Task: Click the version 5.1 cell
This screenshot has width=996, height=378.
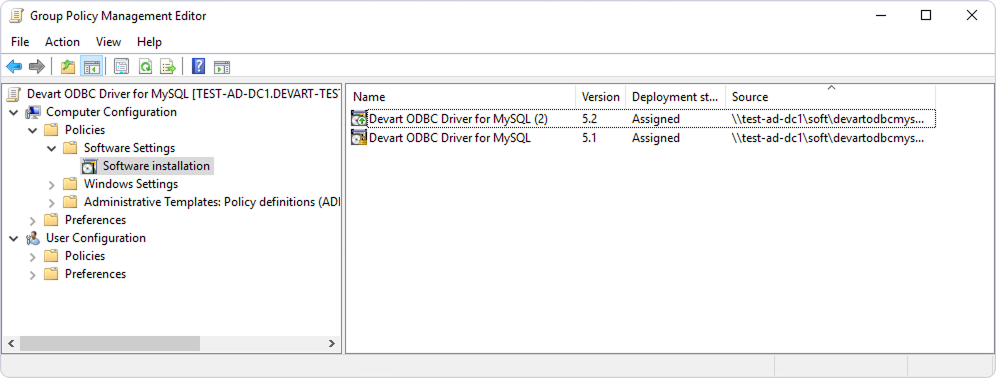Action: point(589,138)
